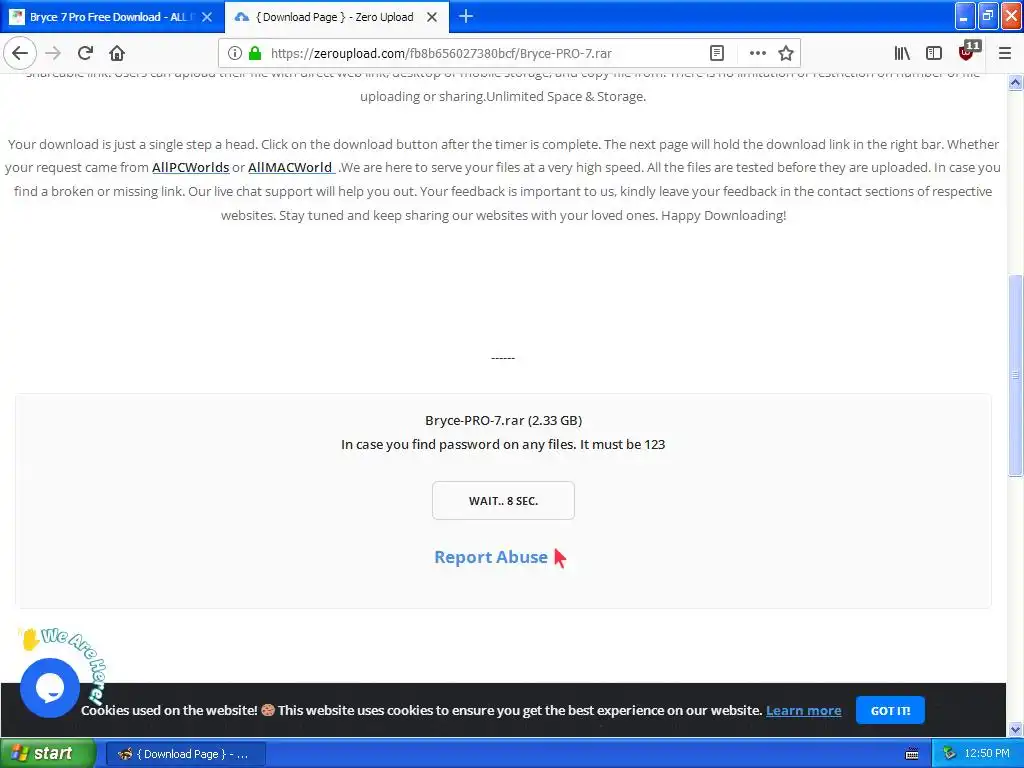Open the AllMACWorld link
The height and width of the screenshot is (768, 1024).
pos(291,167)
